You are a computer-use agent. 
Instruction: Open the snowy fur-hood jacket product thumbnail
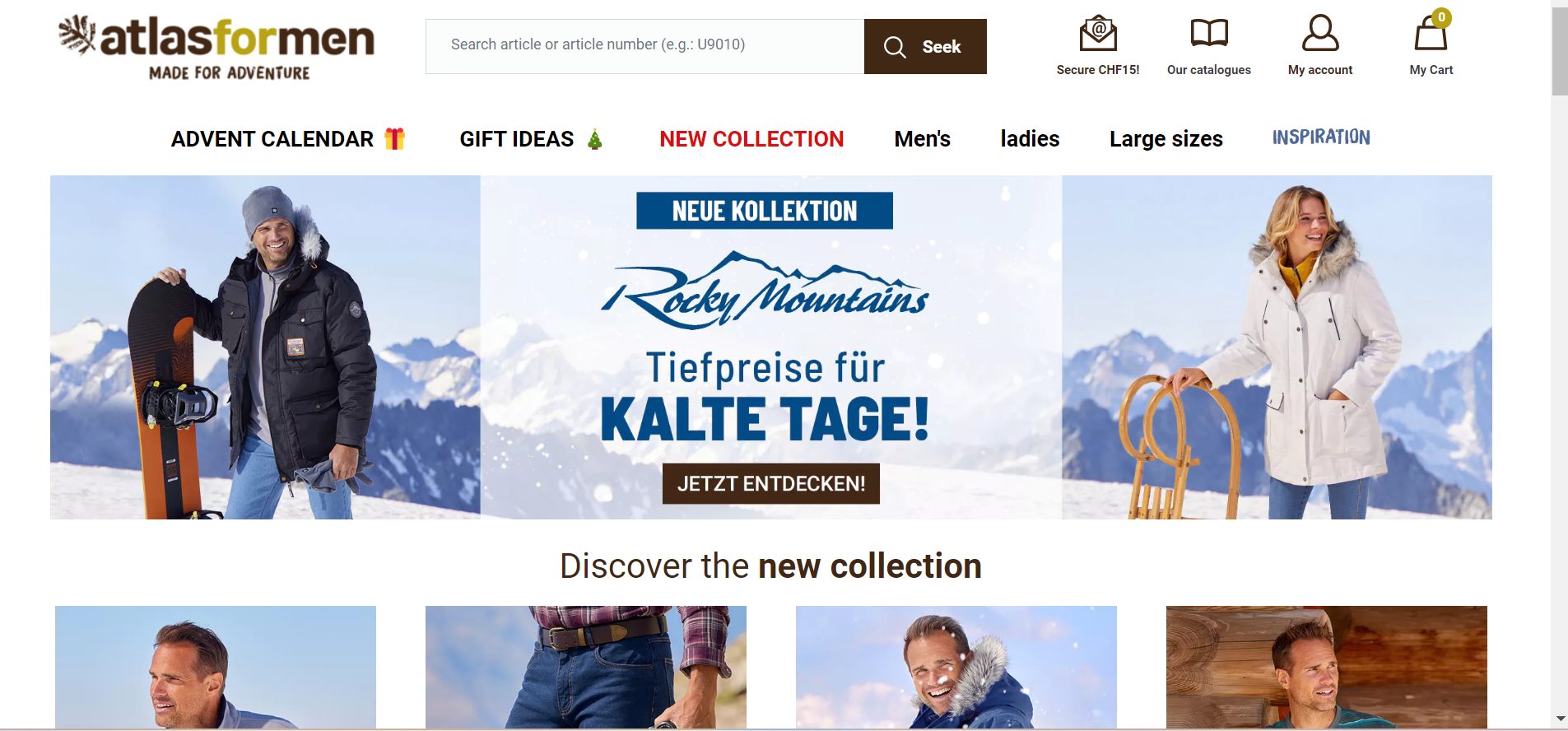point(956,668)
